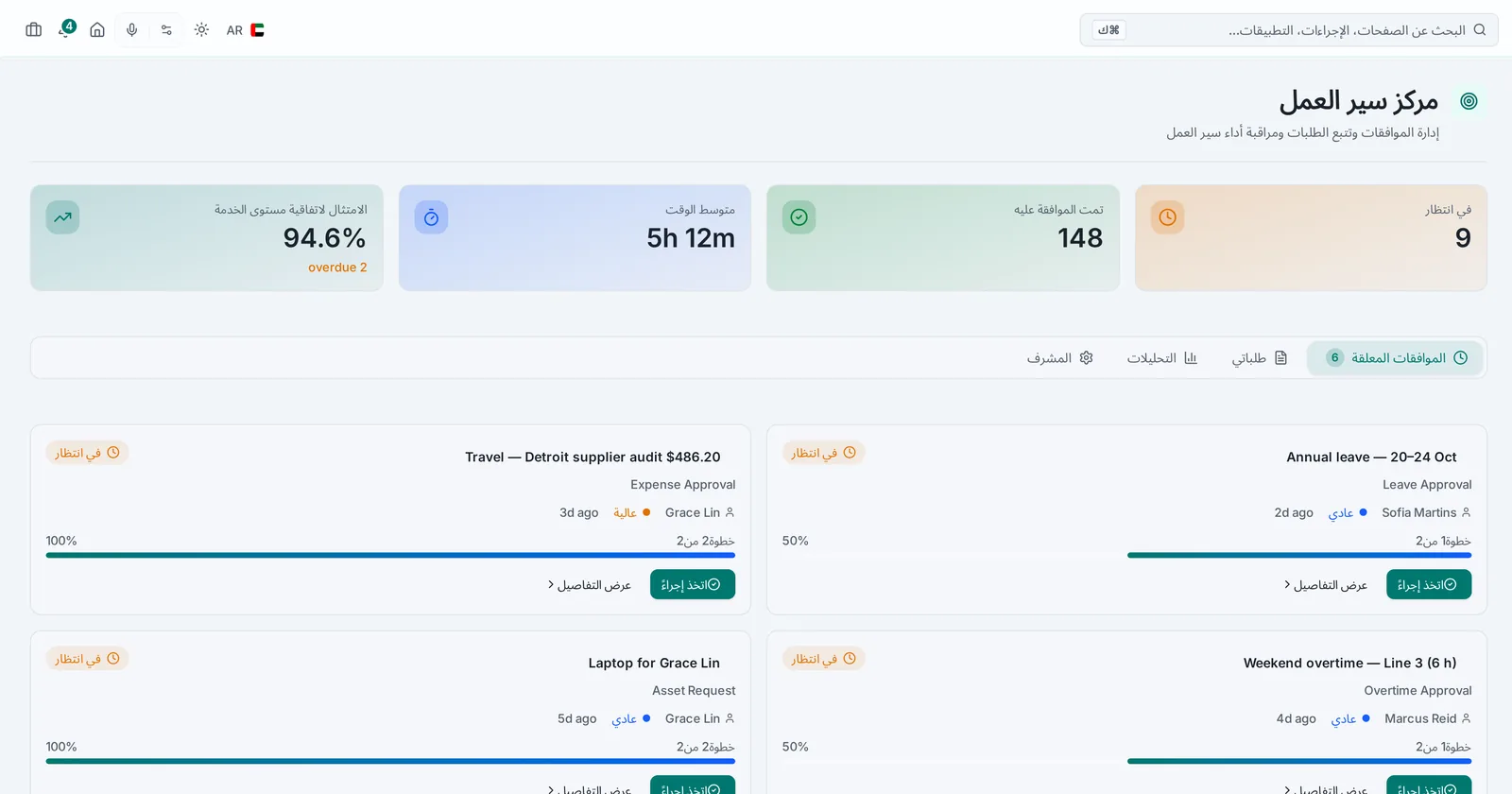
Task: Click the microphone voice icon
Action: click(x=132, y=30)
